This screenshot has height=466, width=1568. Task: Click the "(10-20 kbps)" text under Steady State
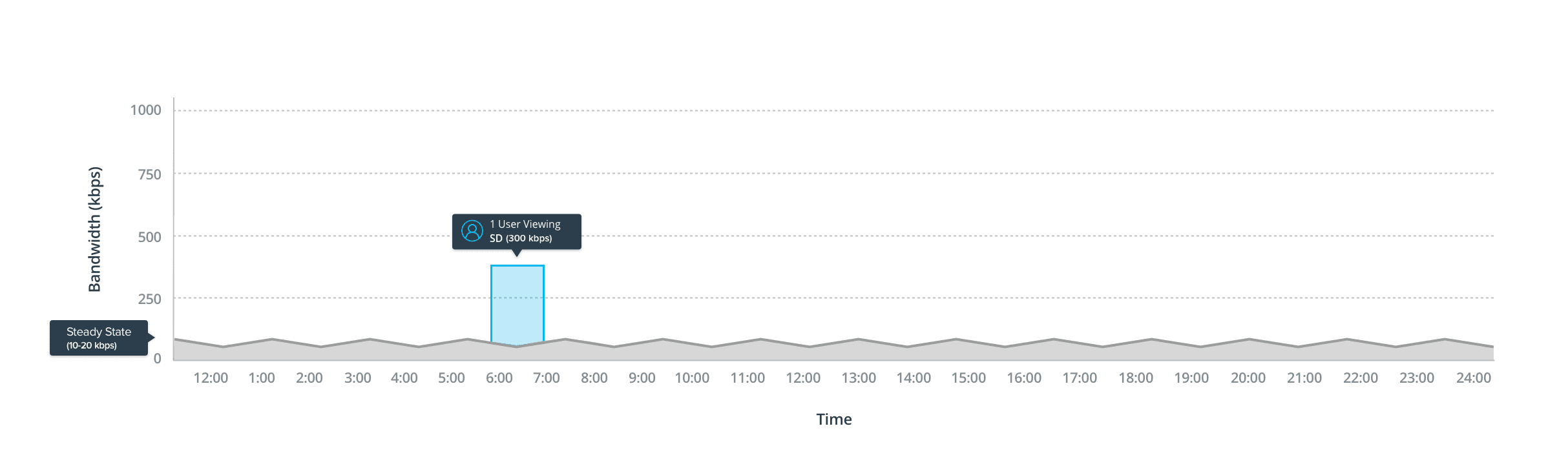pos(92,346)
